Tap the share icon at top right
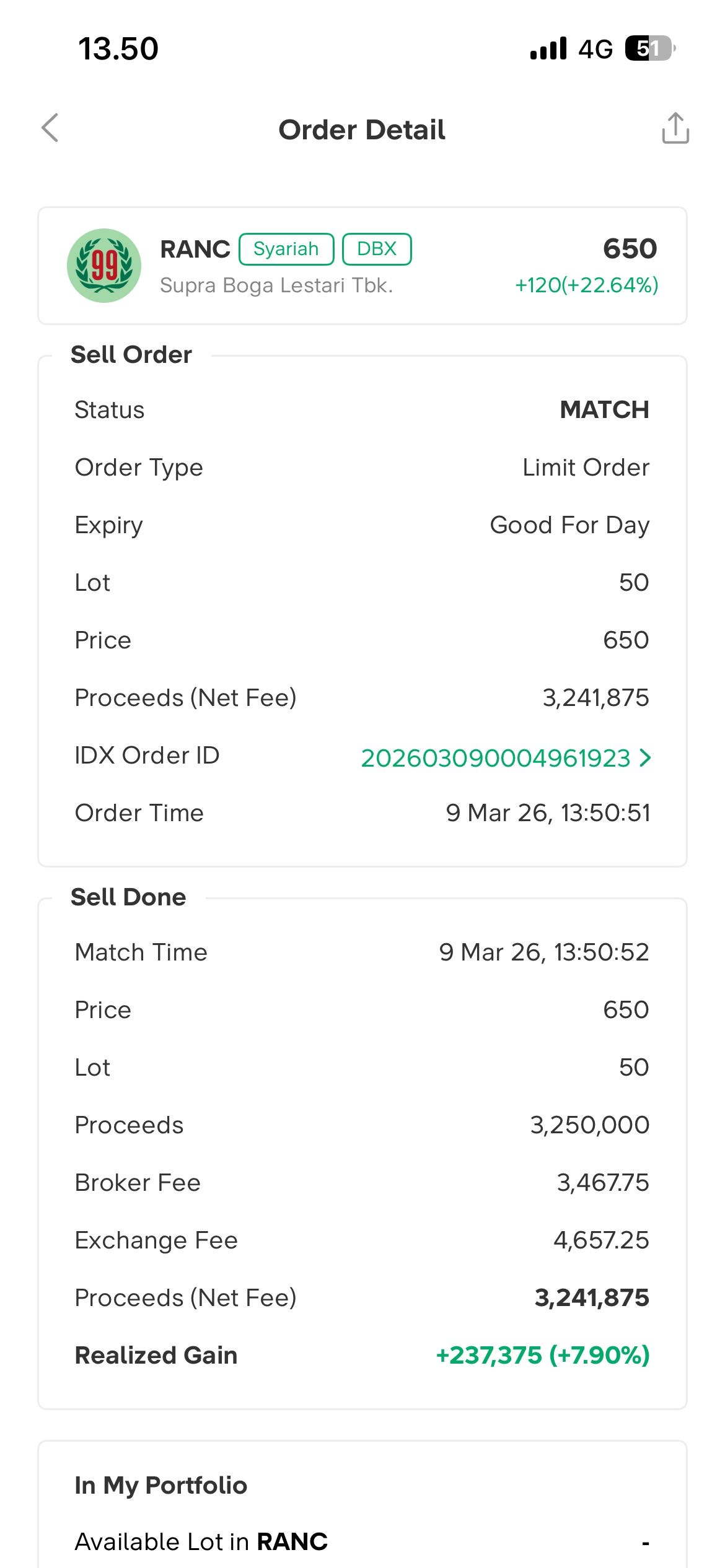Image resolution: width=725 pixels, height=1568 pixels. pyautogui.click(x=675, y=128)
